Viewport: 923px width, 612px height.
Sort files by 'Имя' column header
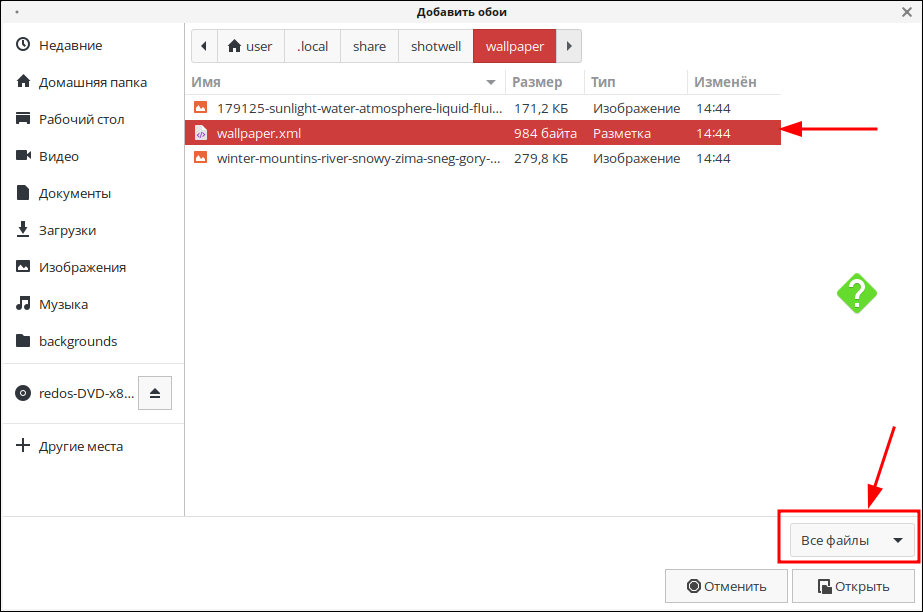(x=345, y=82)
